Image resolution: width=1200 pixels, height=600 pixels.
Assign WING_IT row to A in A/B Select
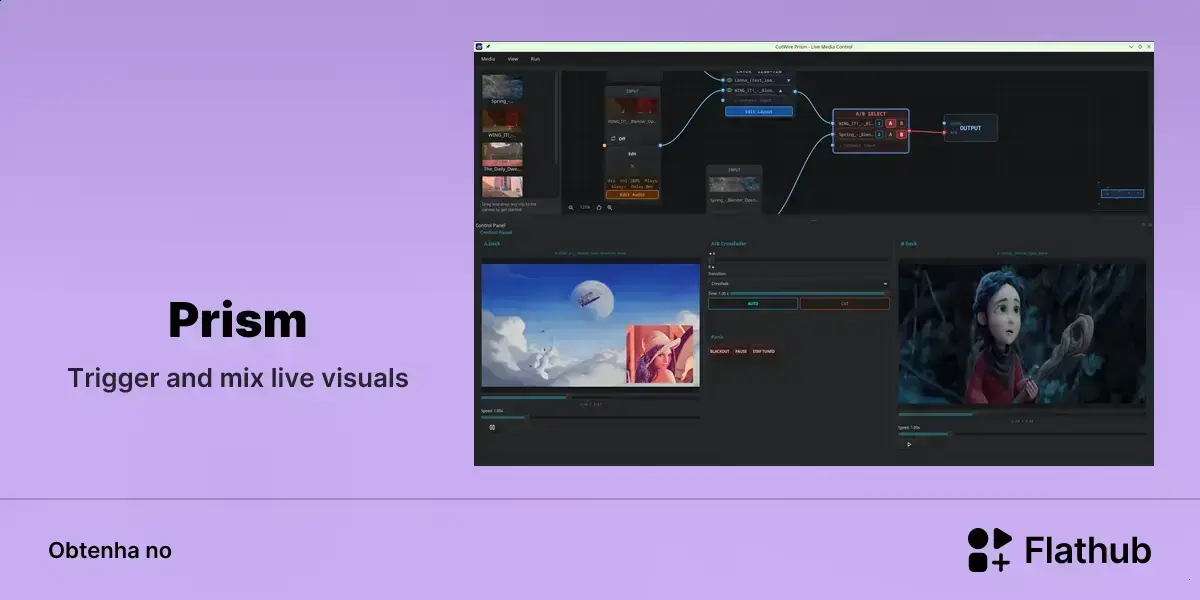890,124
